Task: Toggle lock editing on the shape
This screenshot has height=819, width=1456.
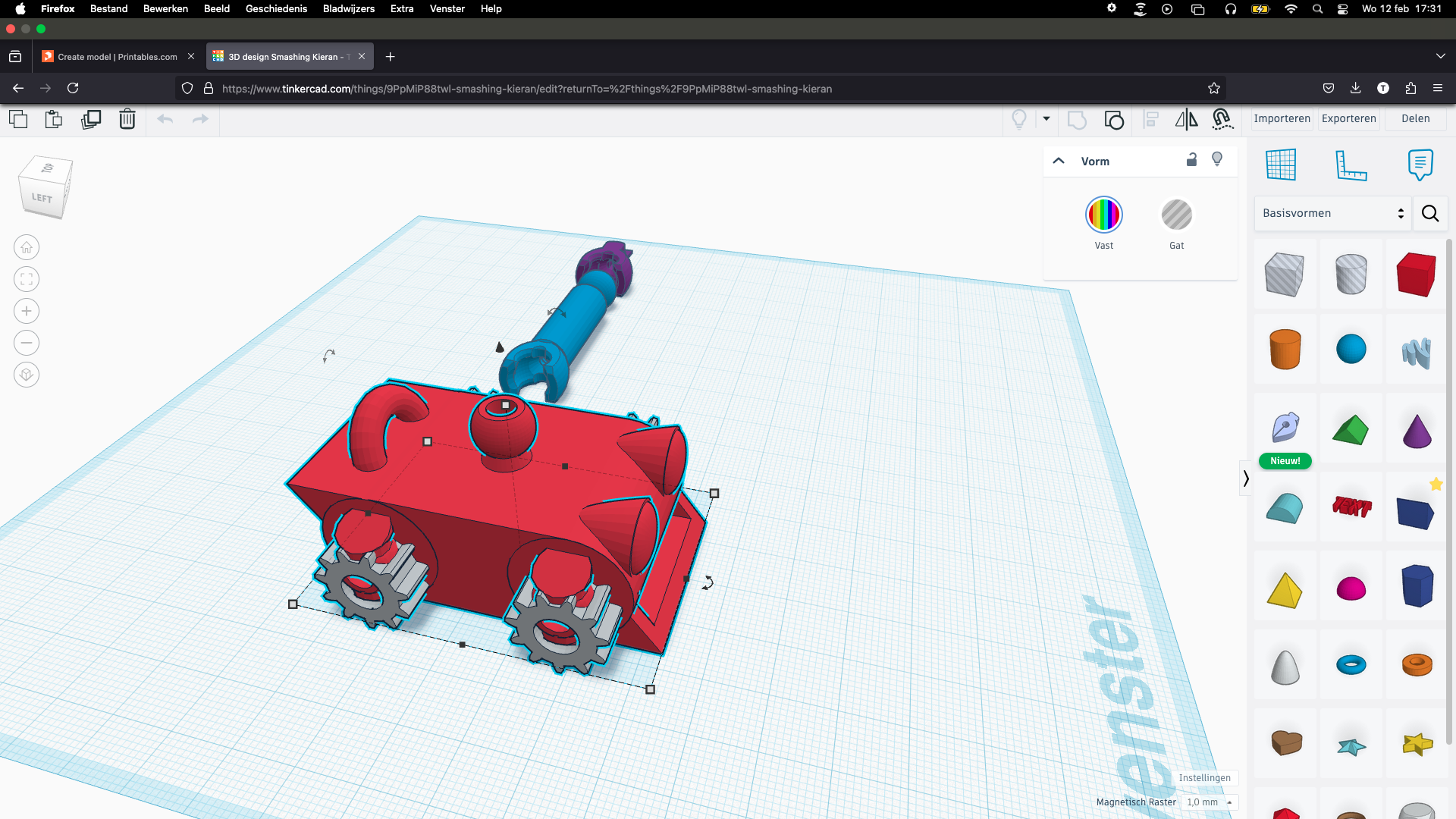Action: pos(1191,159)
